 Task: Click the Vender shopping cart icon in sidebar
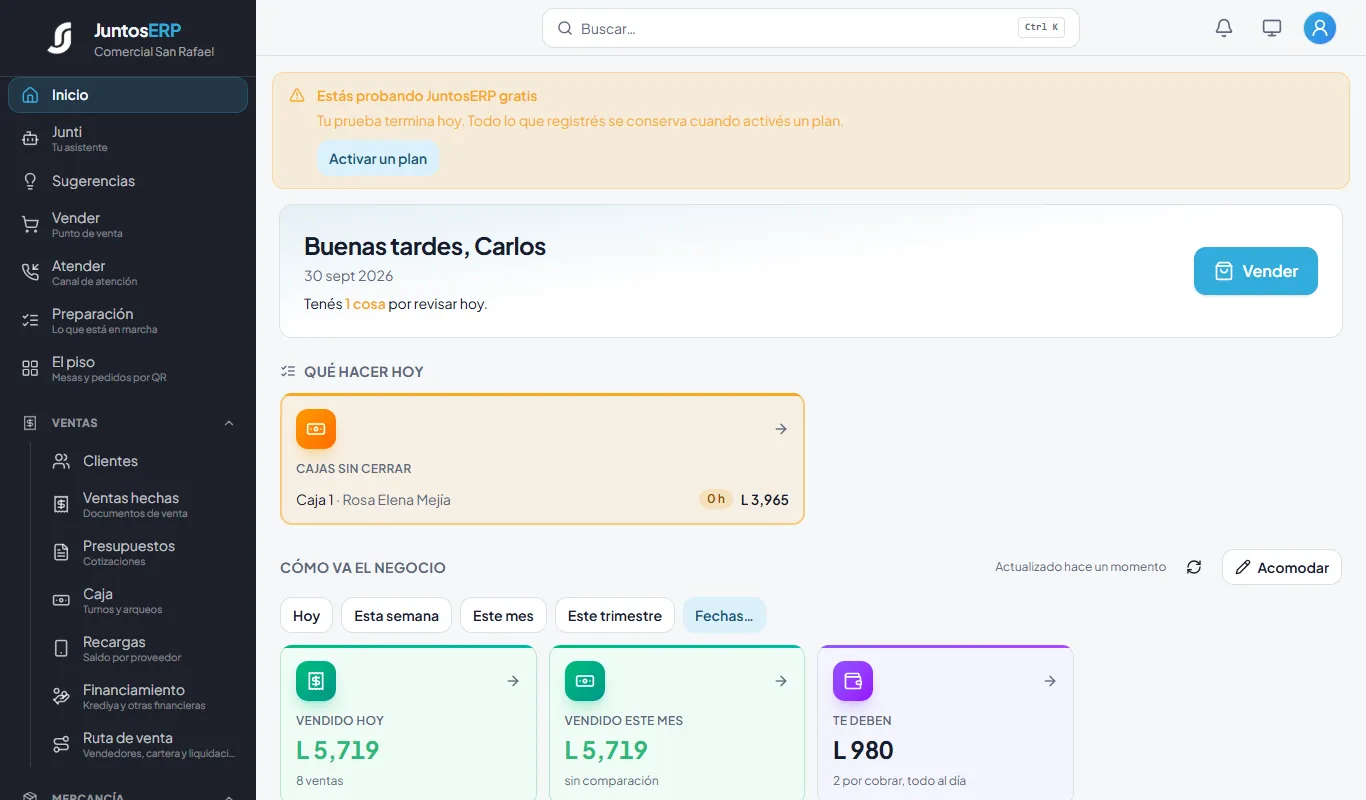[30, 224]
